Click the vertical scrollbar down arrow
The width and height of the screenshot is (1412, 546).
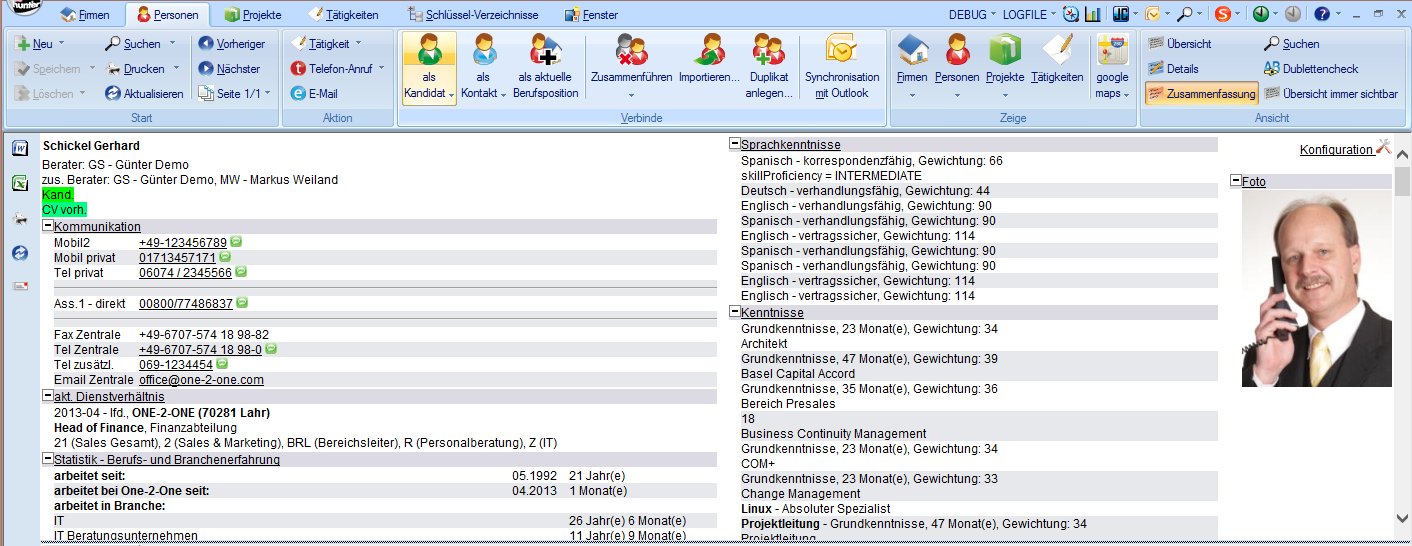pyautogui.click(x=1402, y=518)
